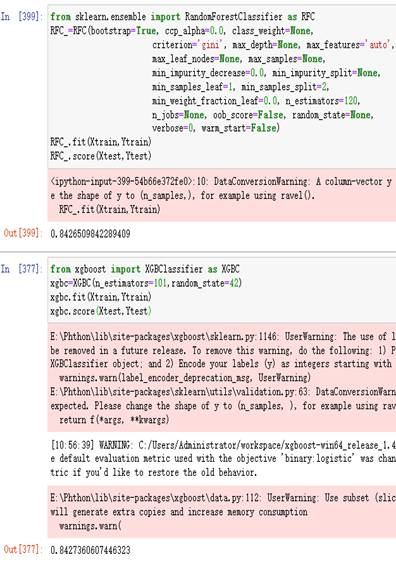
Task: Click the line starting with RFC_=RFC(bootstrap=True
Action: 182,31
